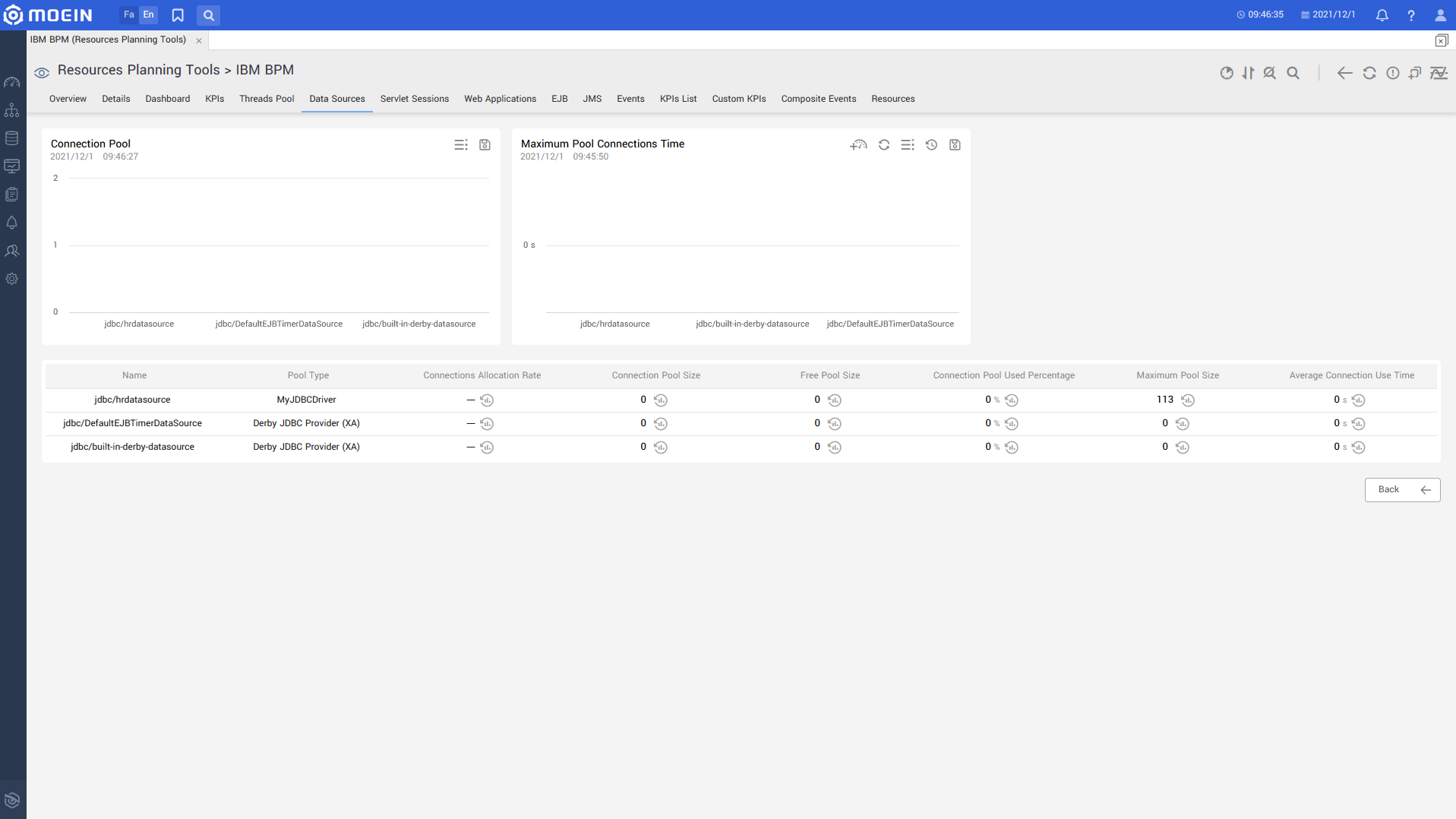Image resolution: width=1456 pixels, height=819 pixels.
Task: Open the Overview tab
Action: click(x=68, y=99)
